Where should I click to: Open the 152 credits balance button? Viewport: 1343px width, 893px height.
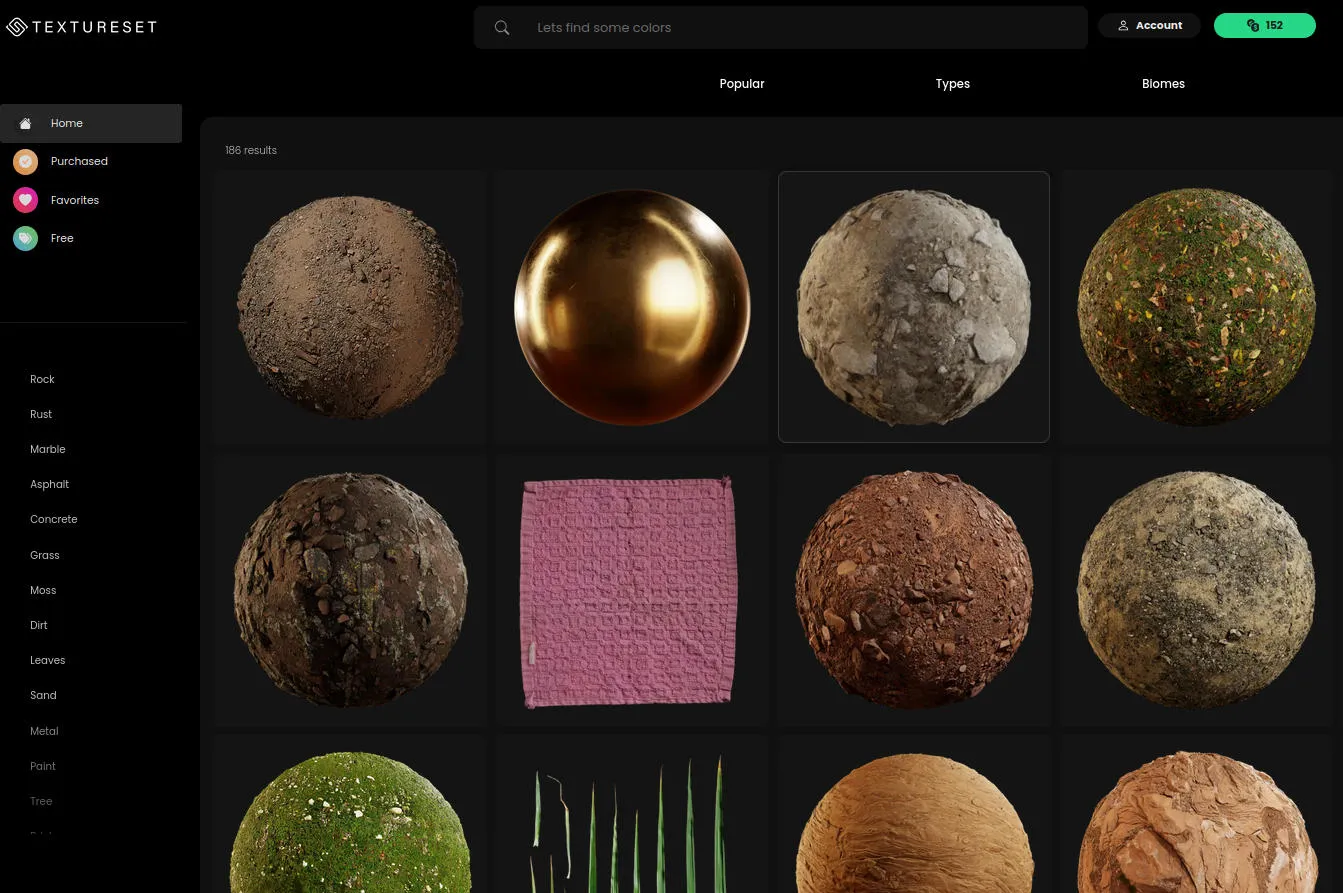(x=1264, y=26)
